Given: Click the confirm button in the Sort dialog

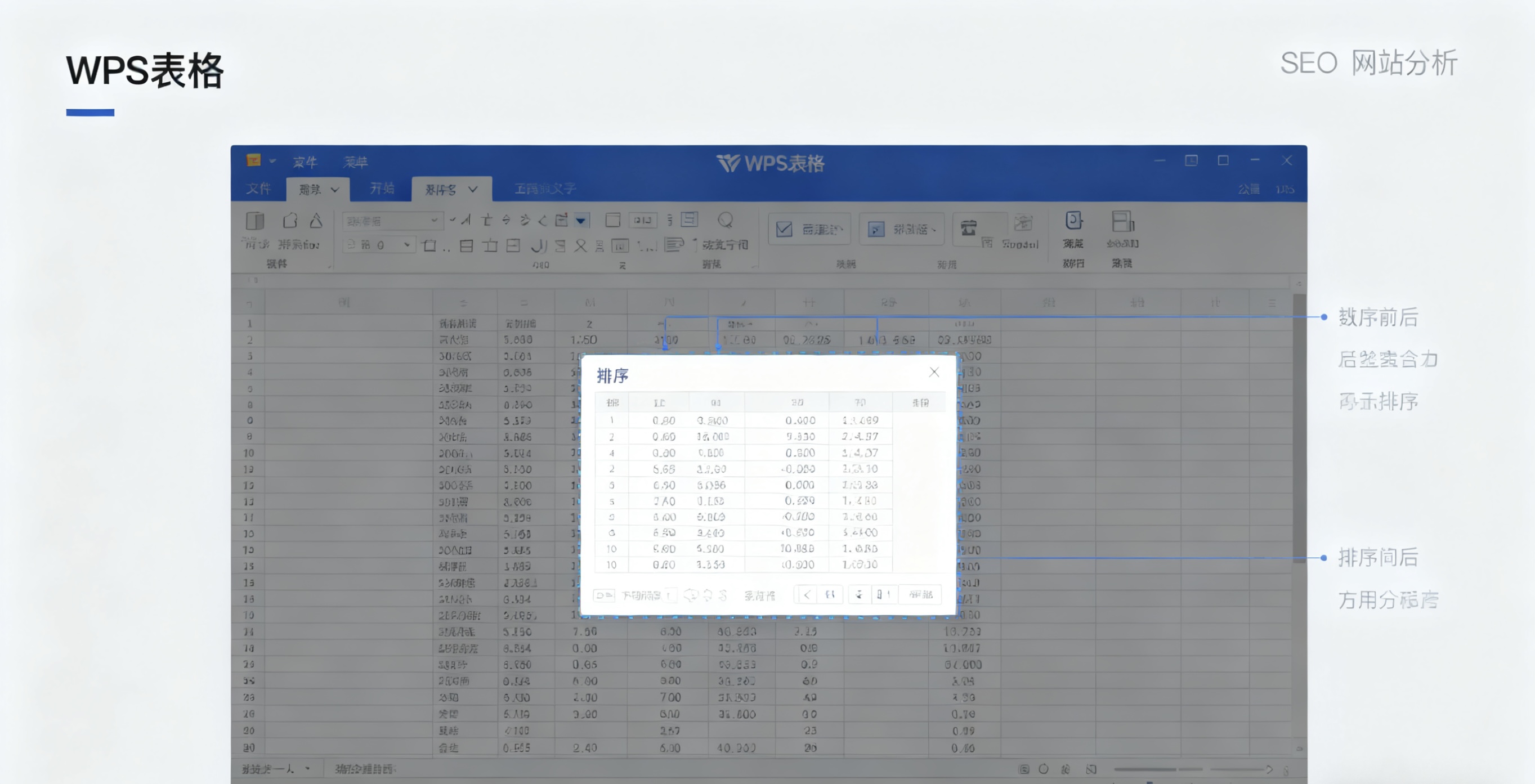Looking at the screenshot, I should [921, 594].
